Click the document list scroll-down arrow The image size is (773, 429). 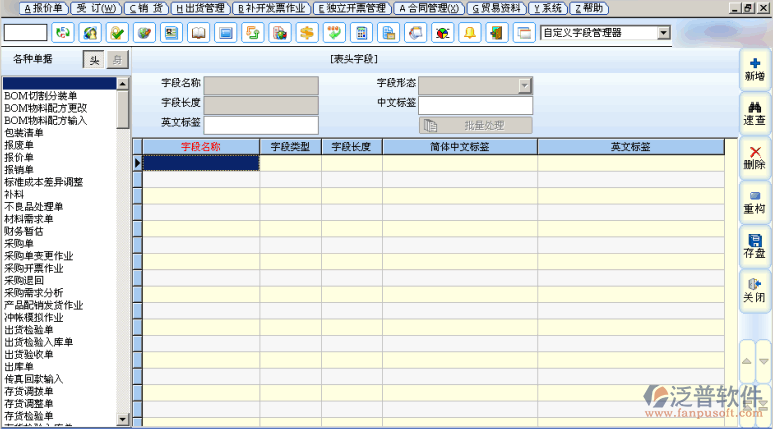click(124, 418)
